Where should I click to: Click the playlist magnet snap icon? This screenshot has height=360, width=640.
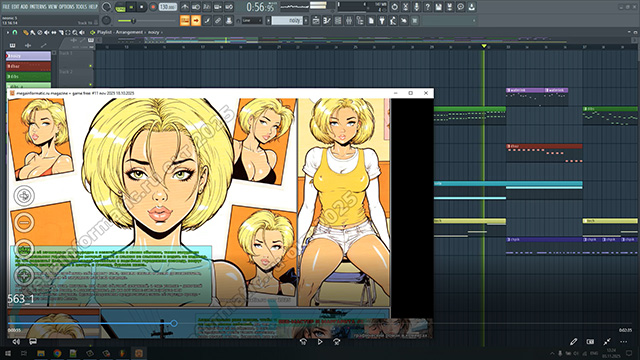[x=15, y=32]
